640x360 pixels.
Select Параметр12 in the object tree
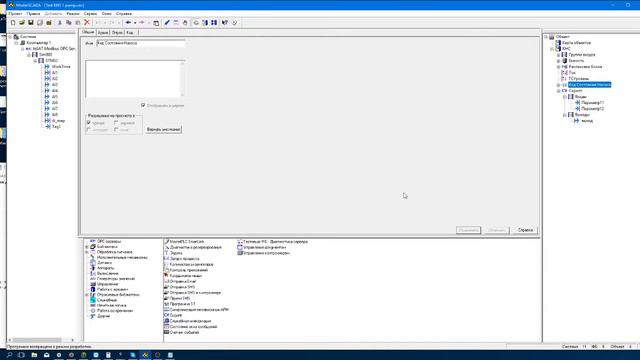click(593, 109)
